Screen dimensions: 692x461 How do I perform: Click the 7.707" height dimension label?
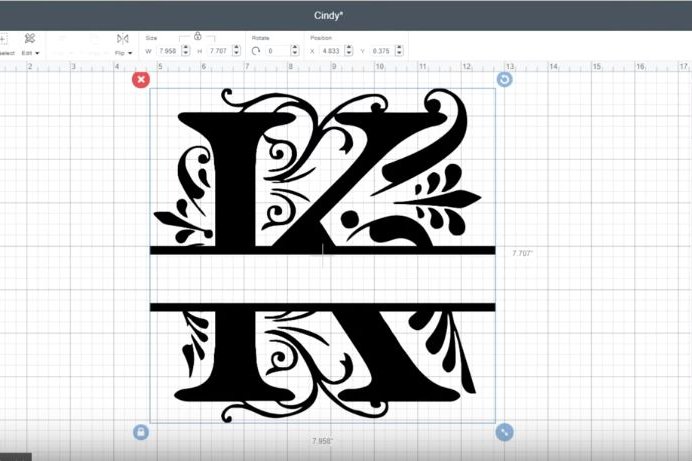[523, 253]
